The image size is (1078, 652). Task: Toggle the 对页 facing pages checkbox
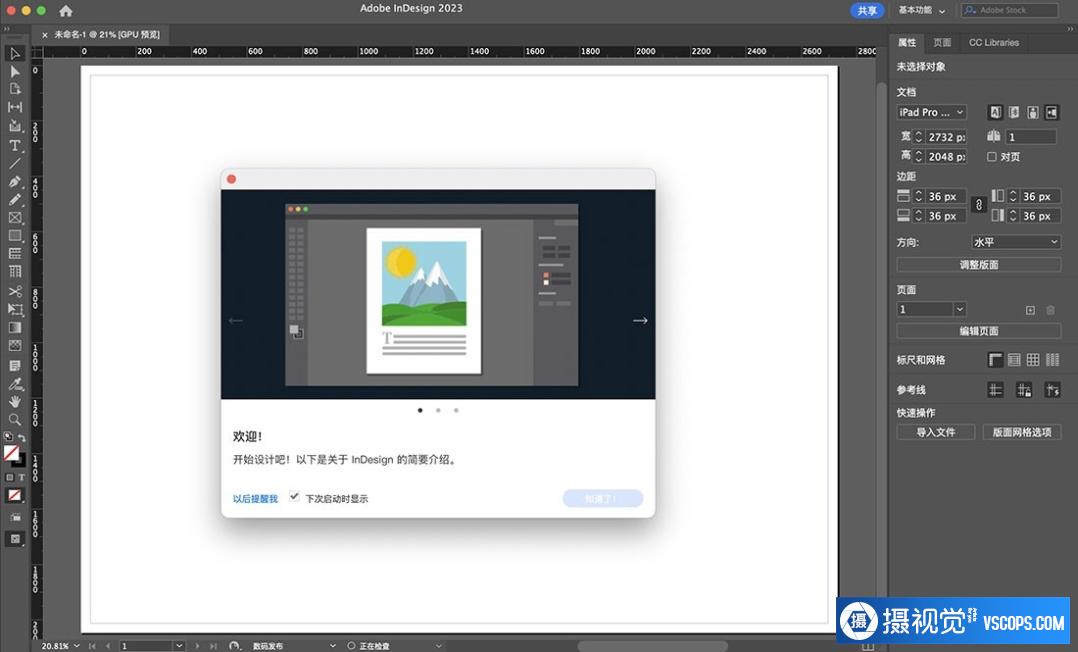click(x=991, y=157)
